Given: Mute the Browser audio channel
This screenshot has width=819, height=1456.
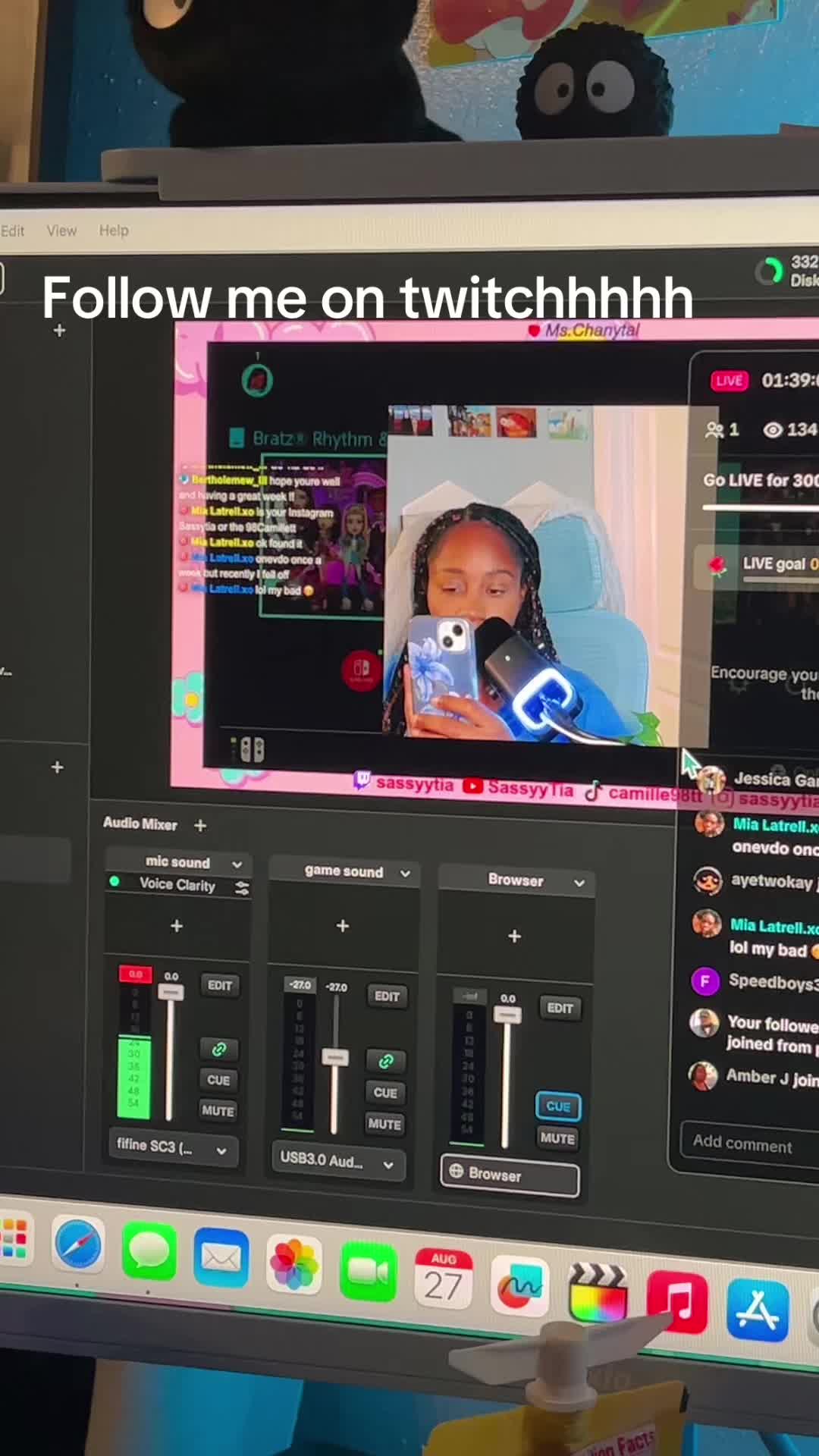Looking at the screenshot, I should [x=557, y=1138].
